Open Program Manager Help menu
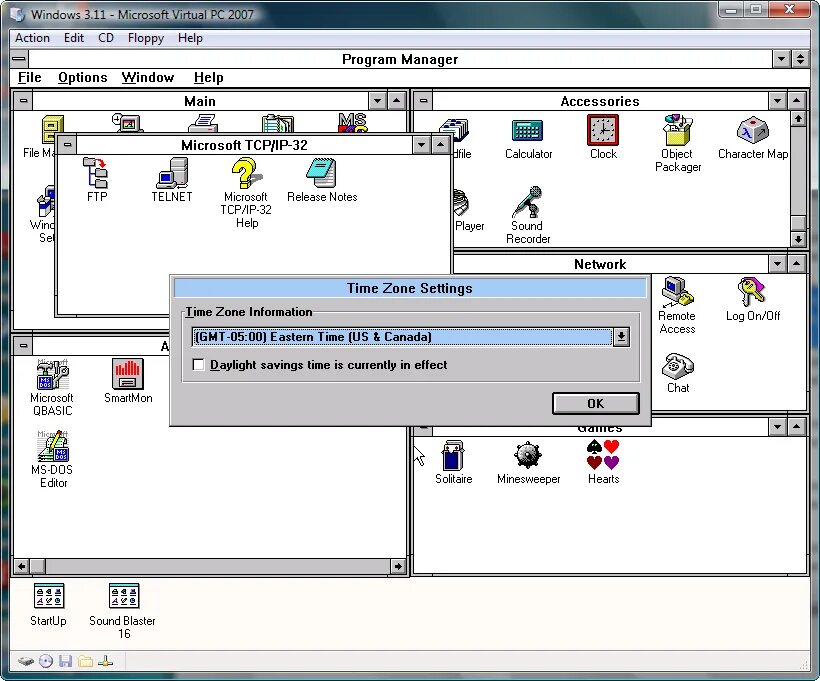 pyautogui.click(x=209, y=77)
